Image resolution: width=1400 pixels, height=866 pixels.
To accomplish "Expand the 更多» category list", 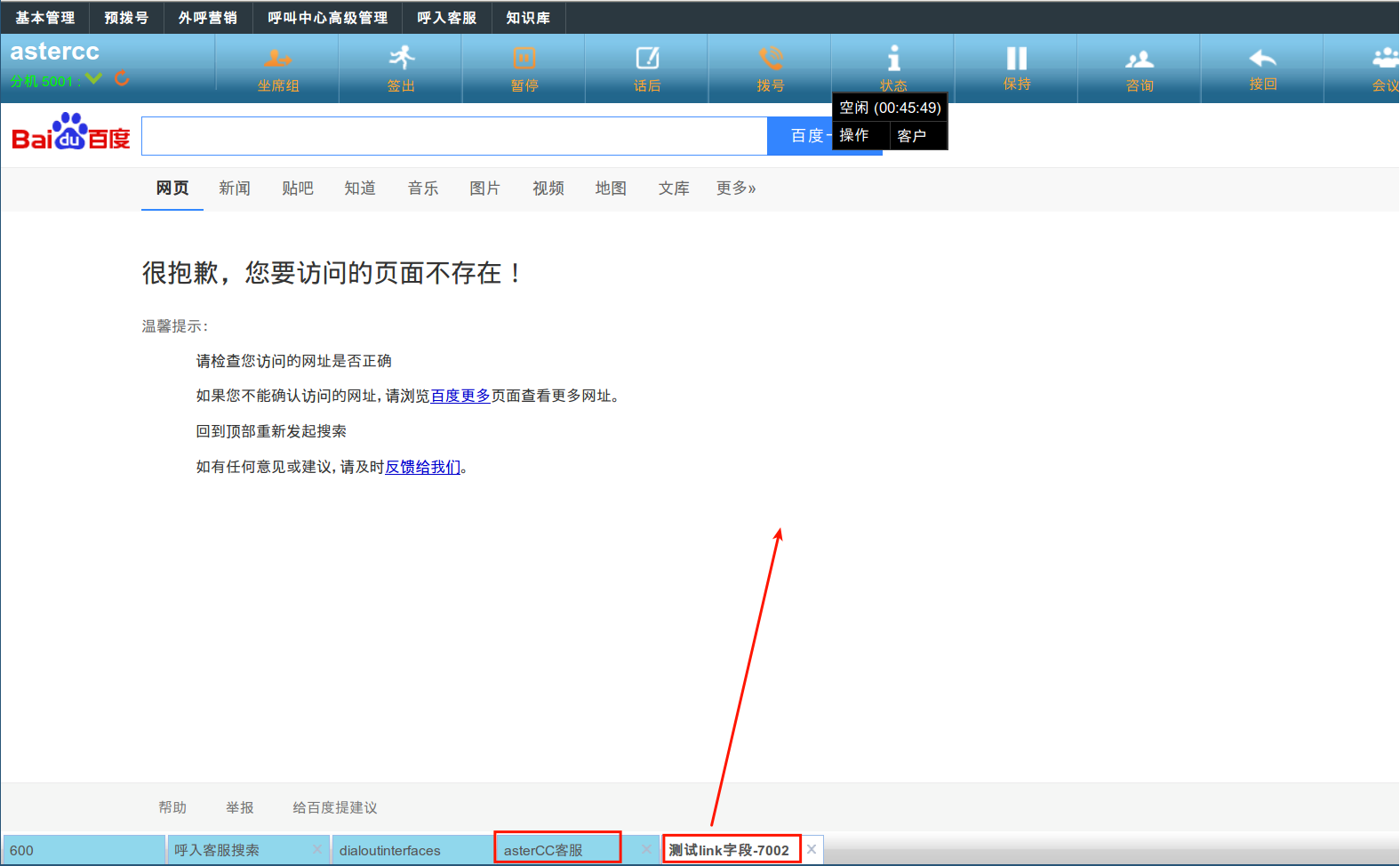I will point(735,188).
